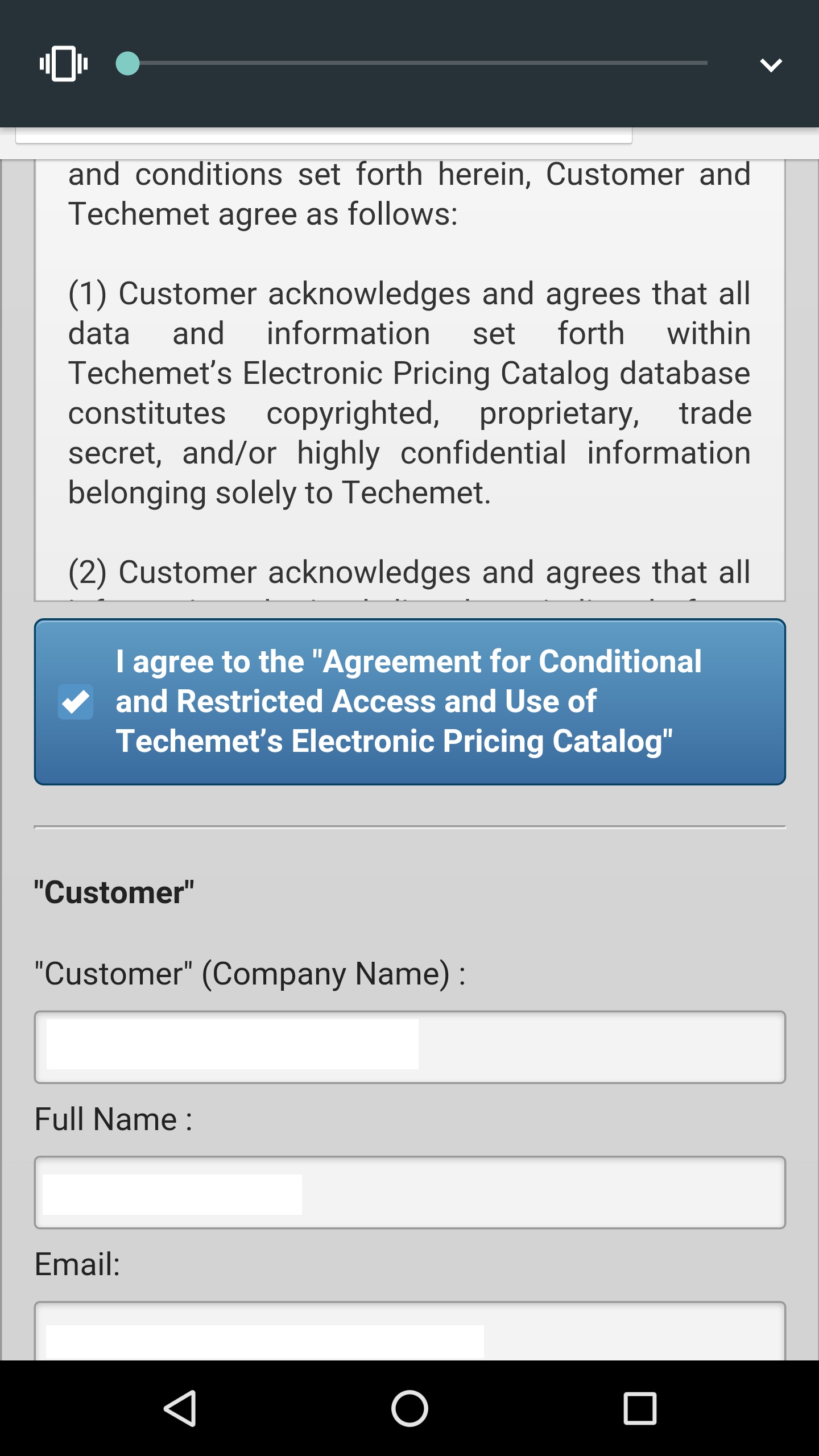Click the teal volume slider thumb
The image size is (819, 1456).
[127, 63]
